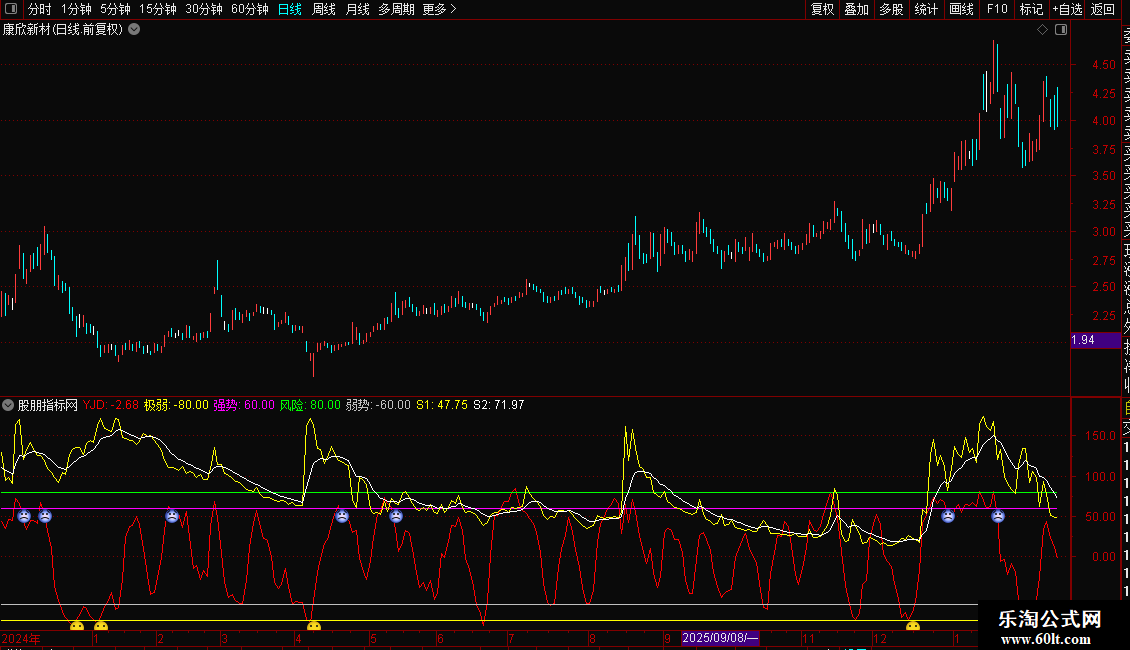The width and height of the screenshot is (1130, 650).
Task: Click the menu icon left of 分时
Action: [x=10, y=9]
